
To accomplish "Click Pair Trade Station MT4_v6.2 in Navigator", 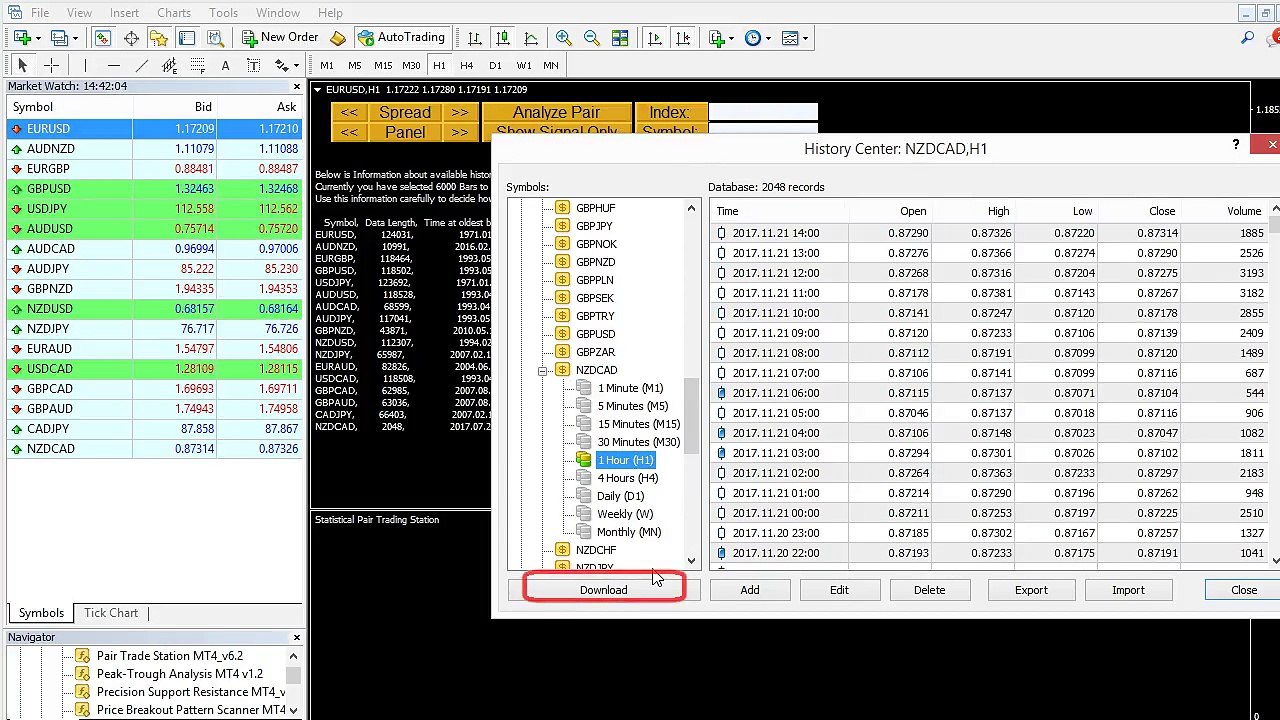I will [x=170, y=656].
